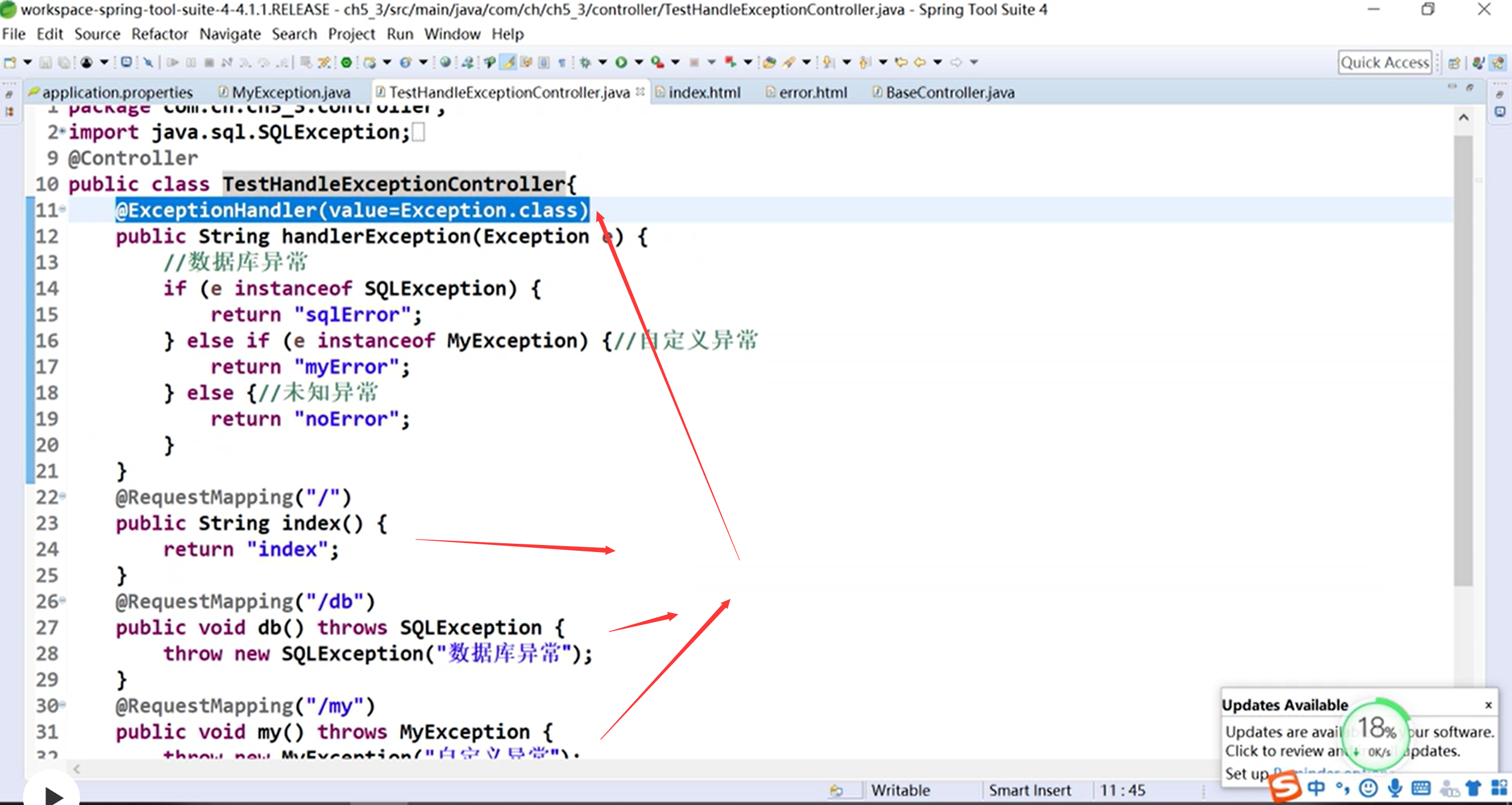Click the green Run button
The height and width of the screenshot is (805, 1512).
coord(620,62)
